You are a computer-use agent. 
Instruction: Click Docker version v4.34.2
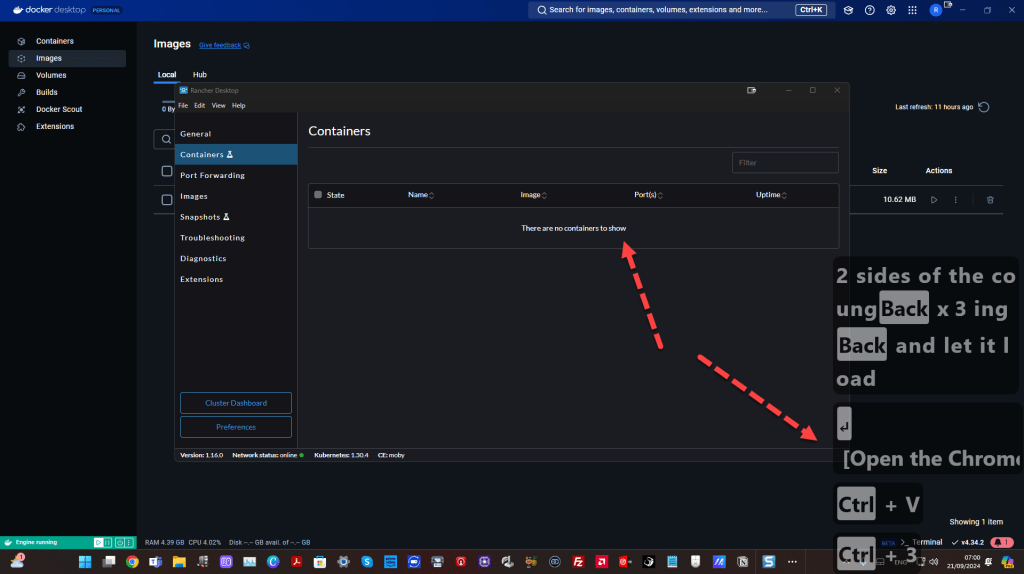click(968, 542)
